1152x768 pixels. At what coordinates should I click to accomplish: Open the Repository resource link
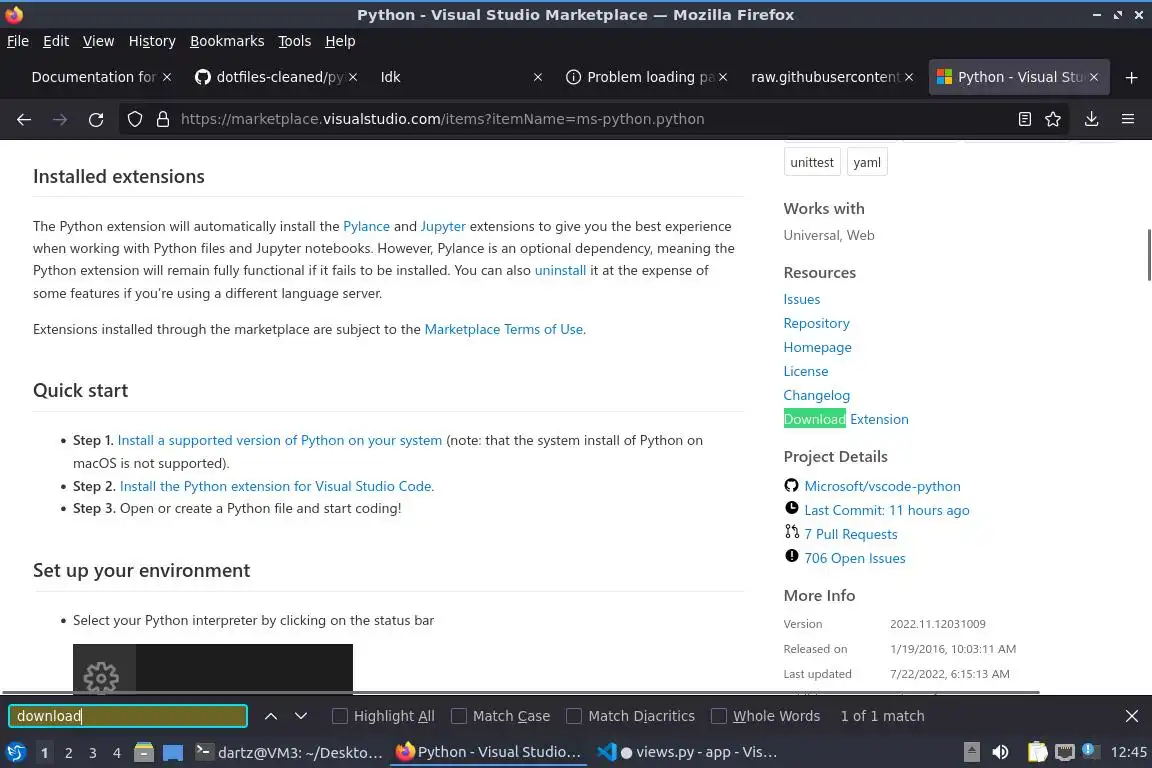click(x=816, y=323)
